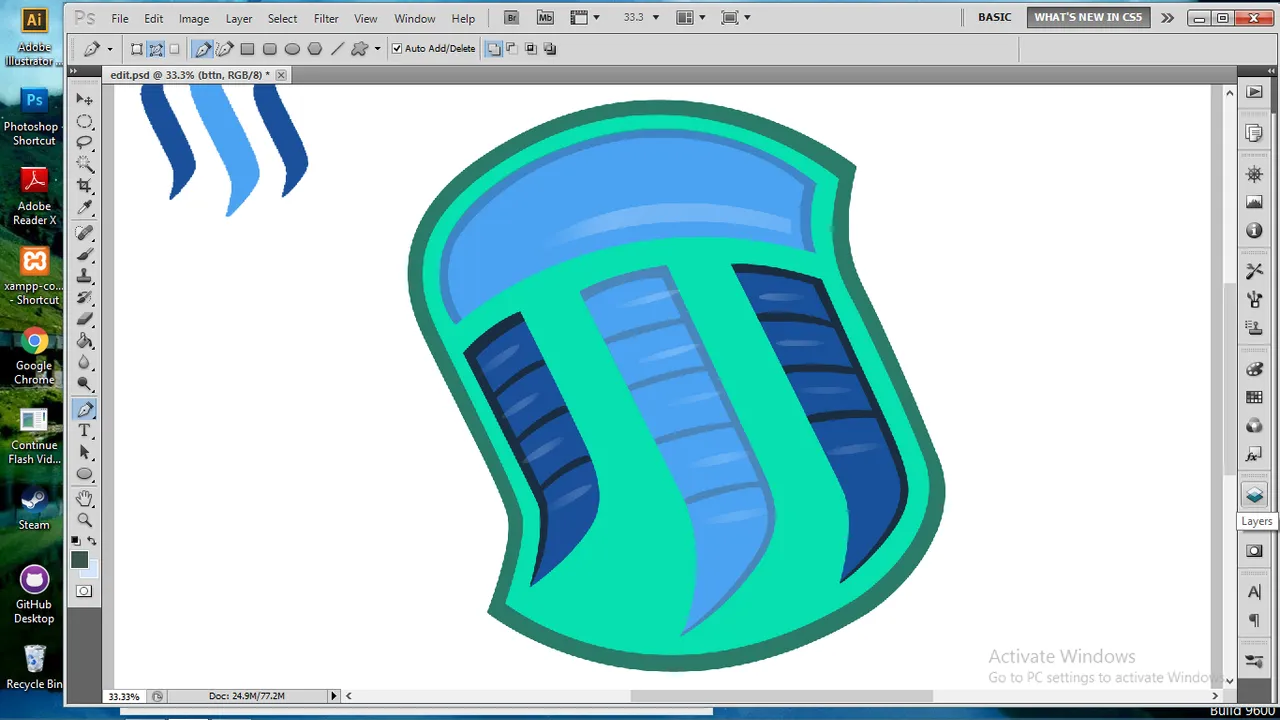Select the Eraser tool
This screenshot has width=1280, height=720.
[85, 320]
